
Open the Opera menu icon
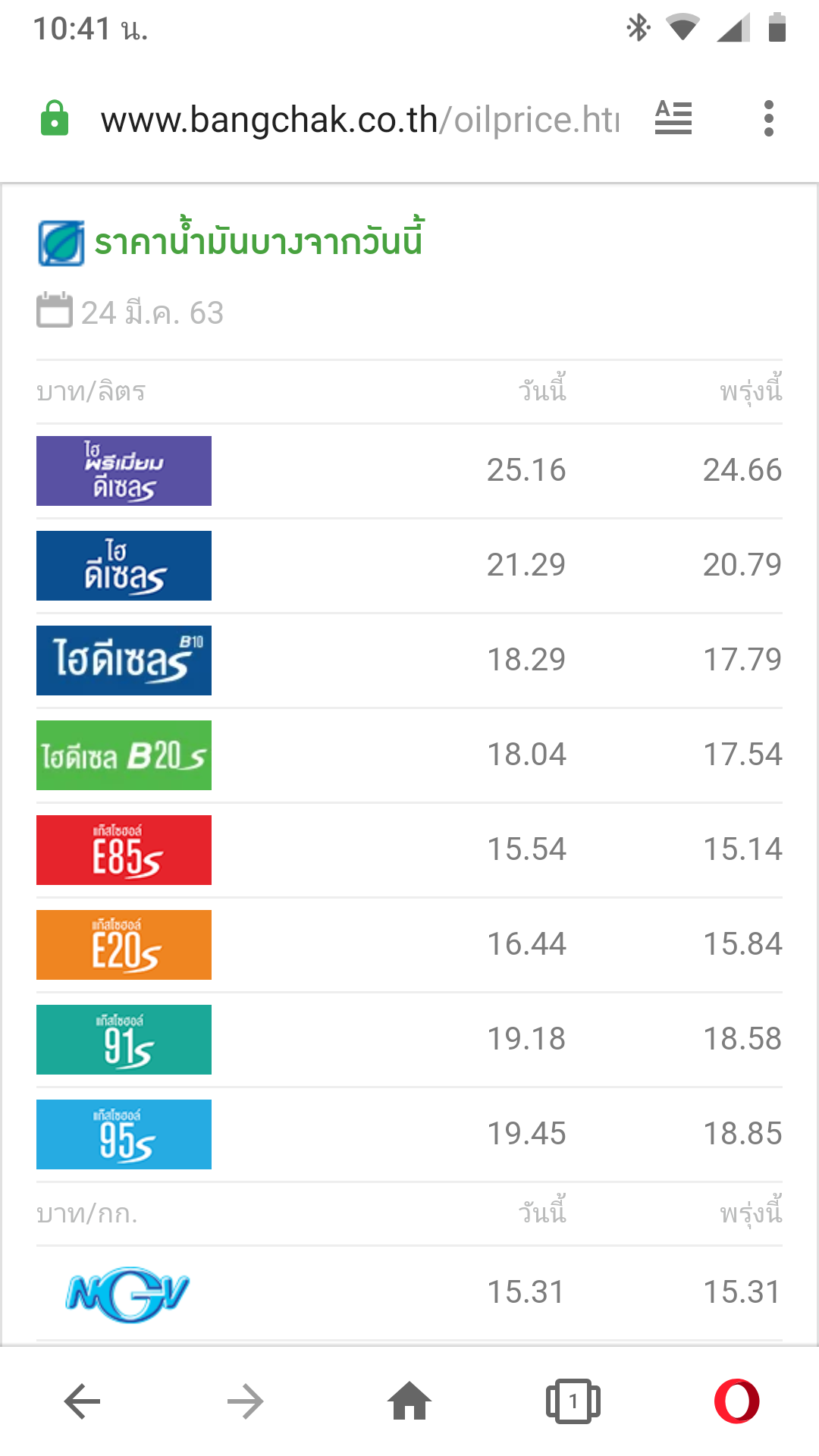[x=737, y=1401]
